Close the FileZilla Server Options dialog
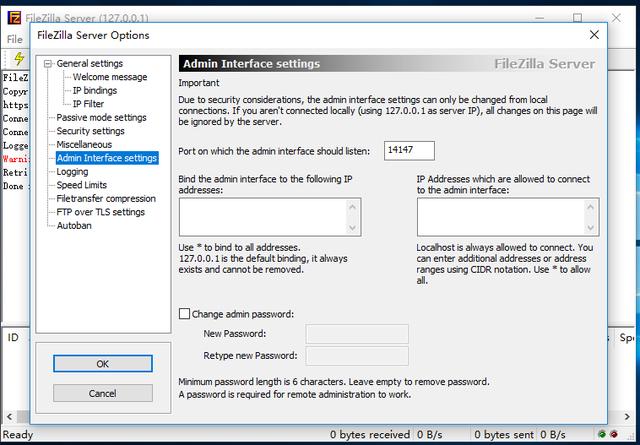The height and width of the screenshot is (445, 640). 594,35
